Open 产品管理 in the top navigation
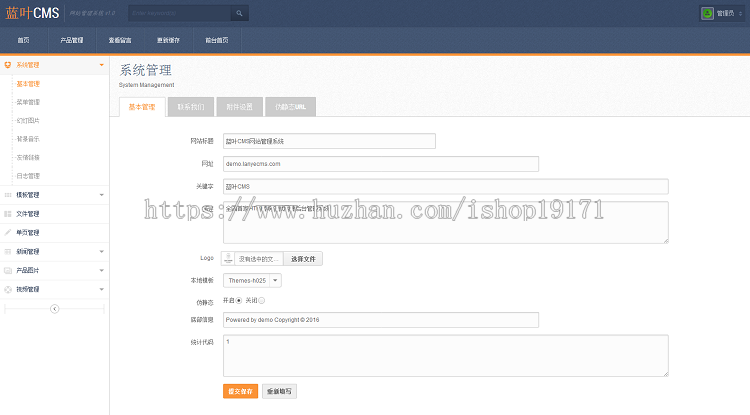 tap(72, 40)
